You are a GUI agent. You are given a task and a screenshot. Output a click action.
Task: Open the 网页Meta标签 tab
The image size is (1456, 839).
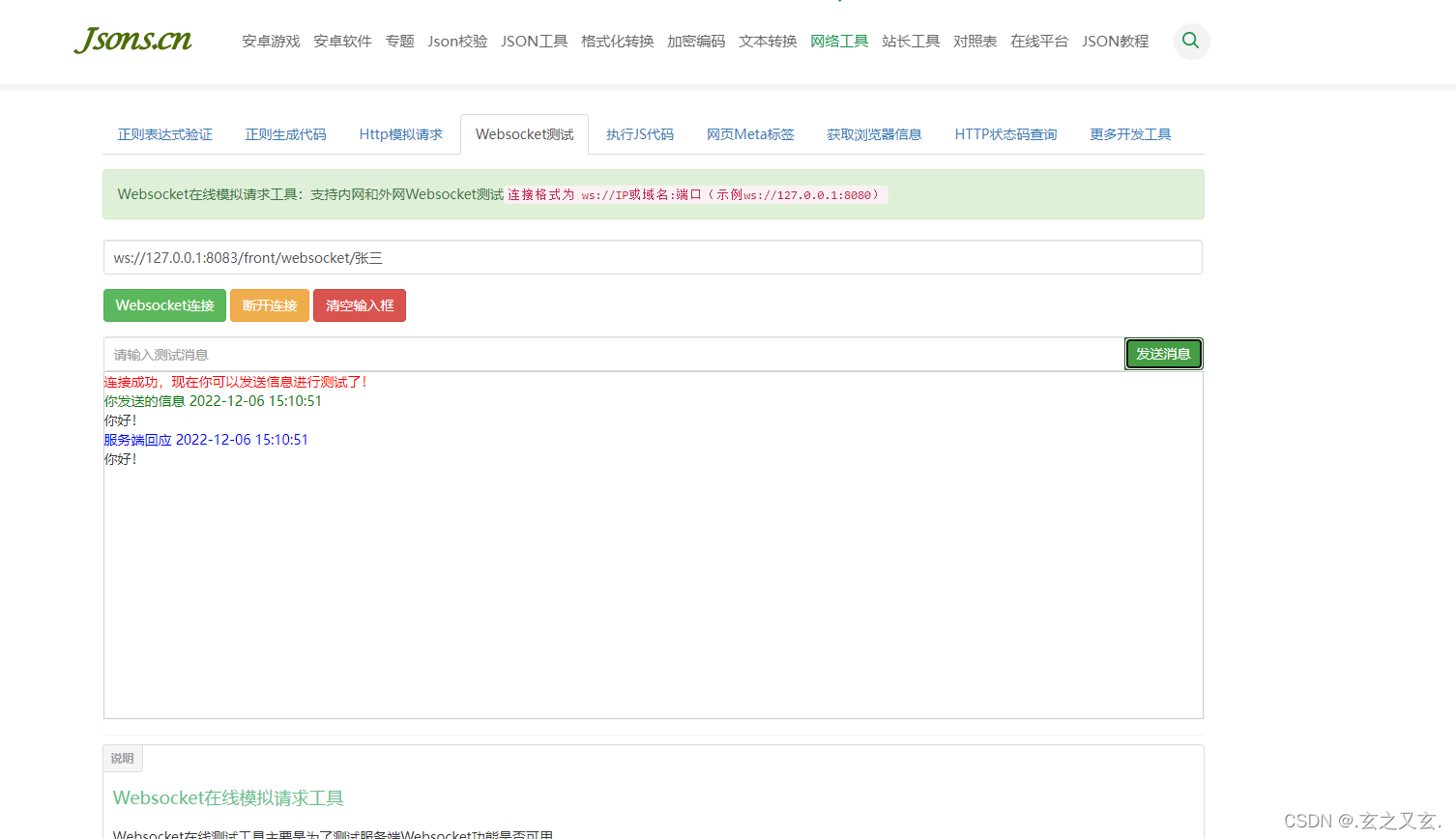[x=750, y=134]
